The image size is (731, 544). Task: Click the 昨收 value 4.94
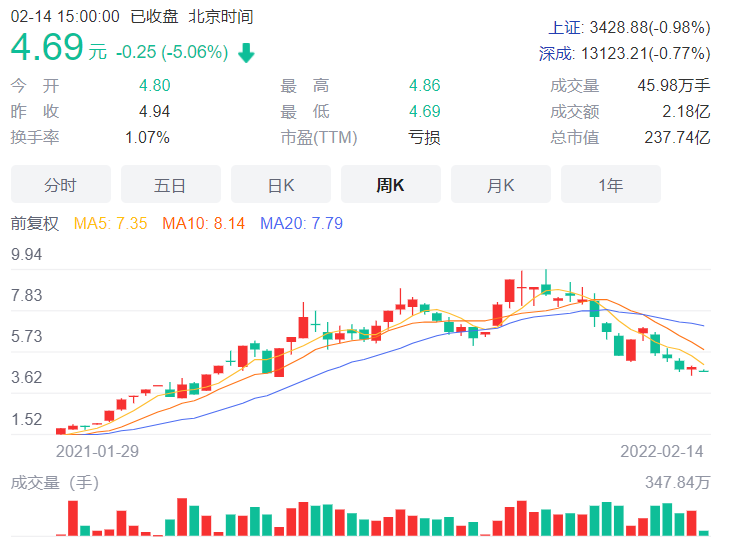tap(155, 111)
